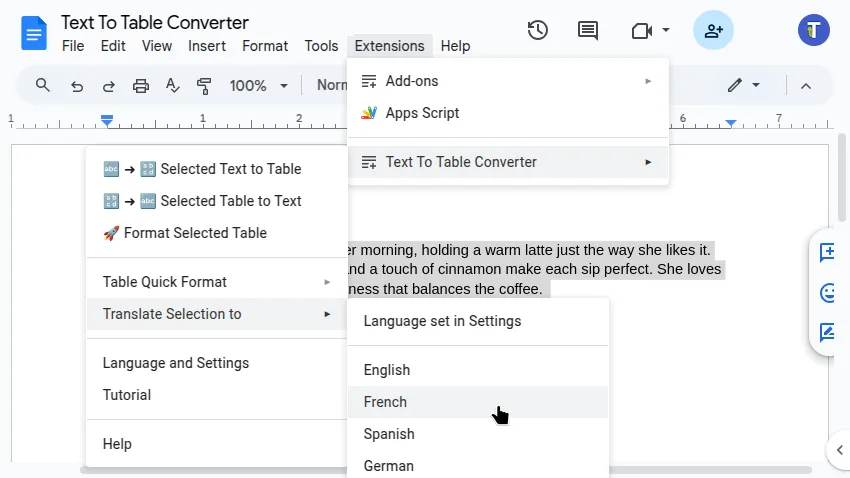850x478 pixels.
Task: Collapse the toolbar with the up chevron
Action: coord(806,86)
